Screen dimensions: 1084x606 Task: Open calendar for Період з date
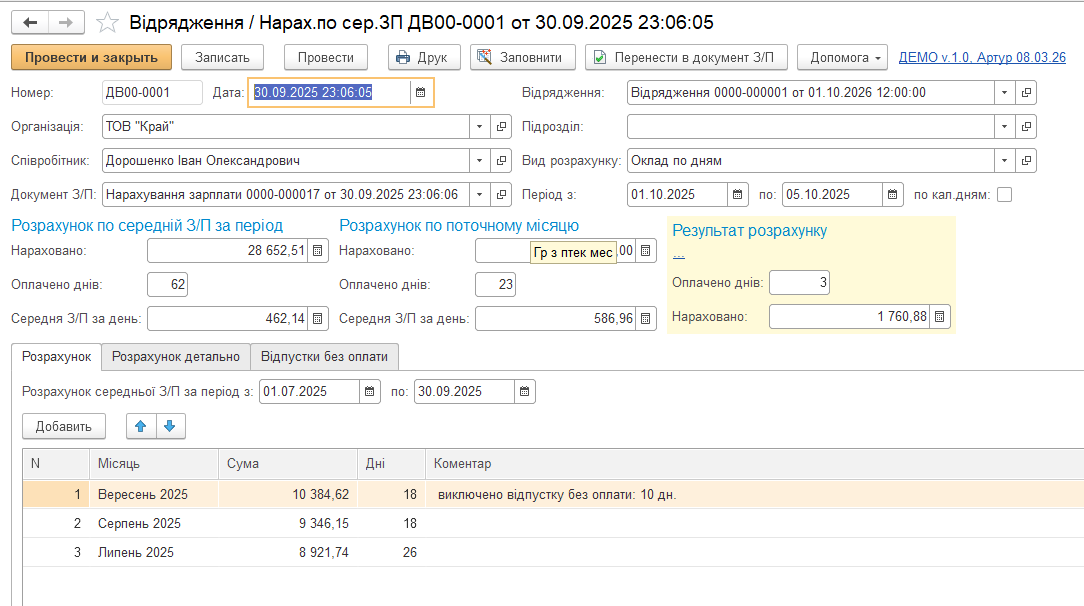tap(737, 195)
